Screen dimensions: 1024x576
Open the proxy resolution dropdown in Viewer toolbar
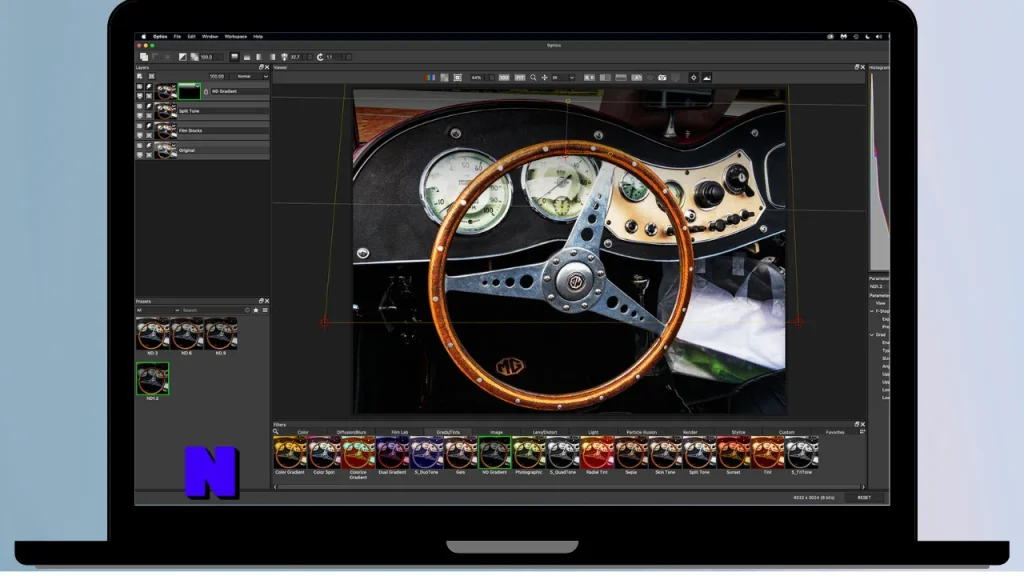pyautogui.click(x=564, y=77)
